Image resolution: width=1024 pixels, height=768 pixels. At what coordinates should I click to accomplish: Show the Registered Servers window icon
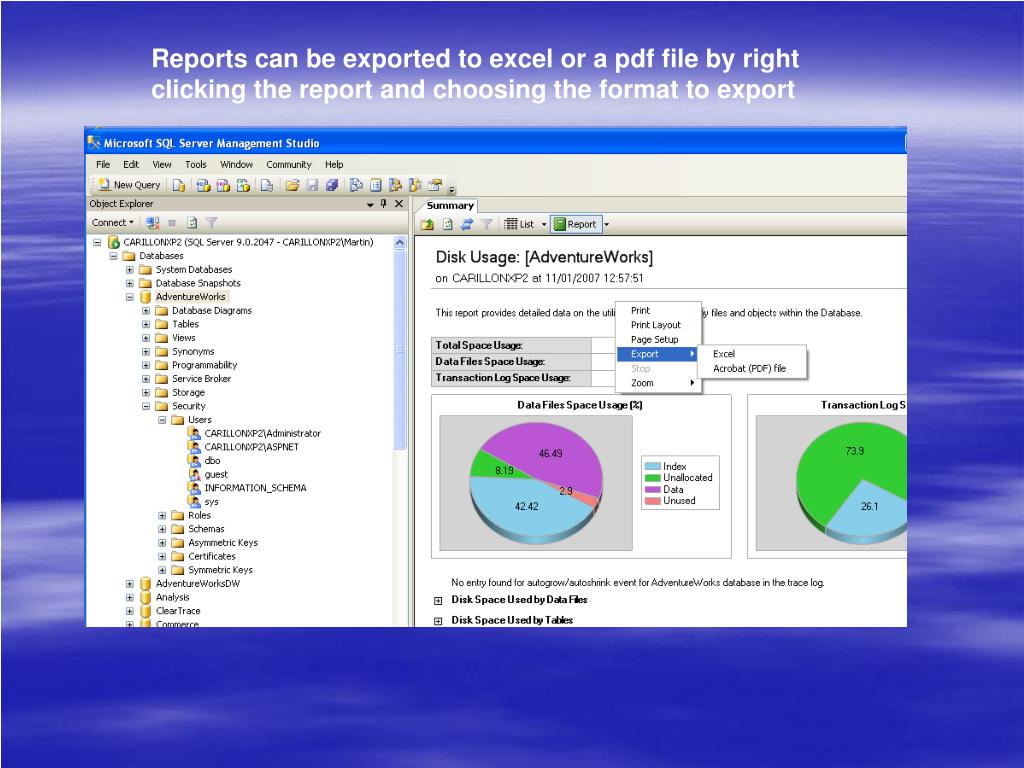pyautogui.click(x=356, y=185)
